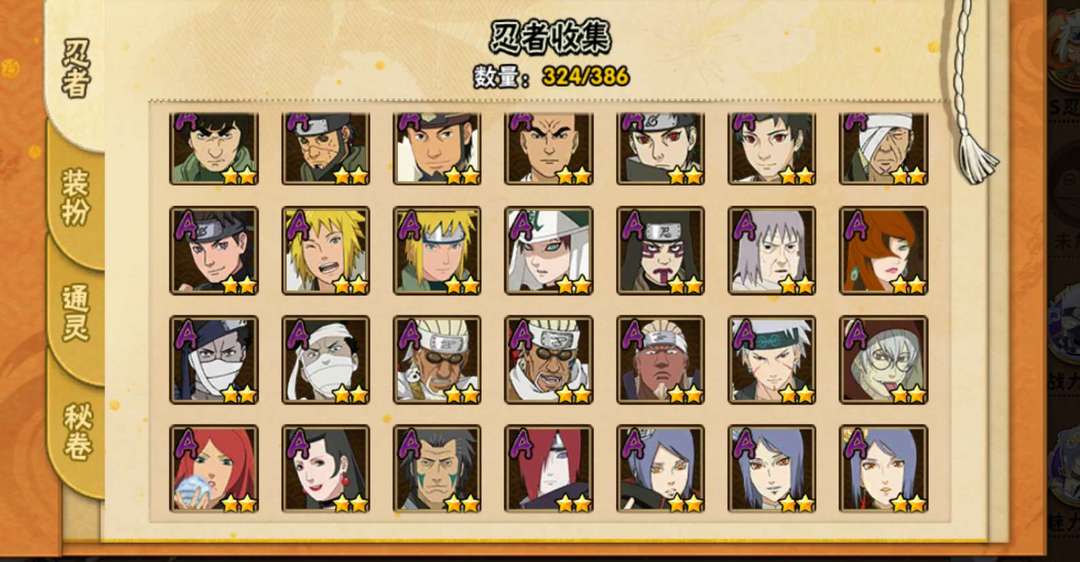Select the gold-framed blue-haired ninja card
This screenshot has width=1080, height=562.
[x=884, y=468]
